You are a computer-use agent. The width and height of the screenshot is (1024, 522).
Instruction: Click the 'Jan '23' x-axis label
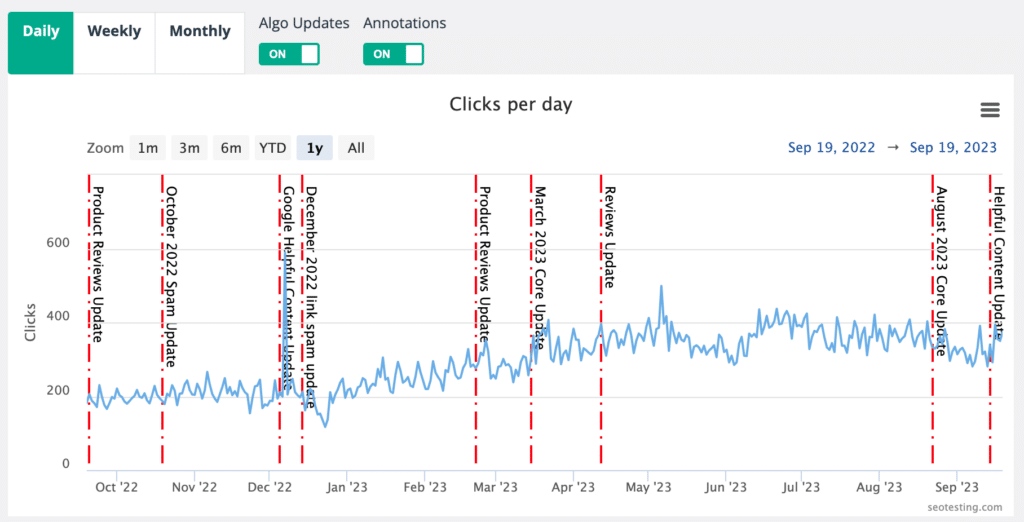[x=346, y=487]
